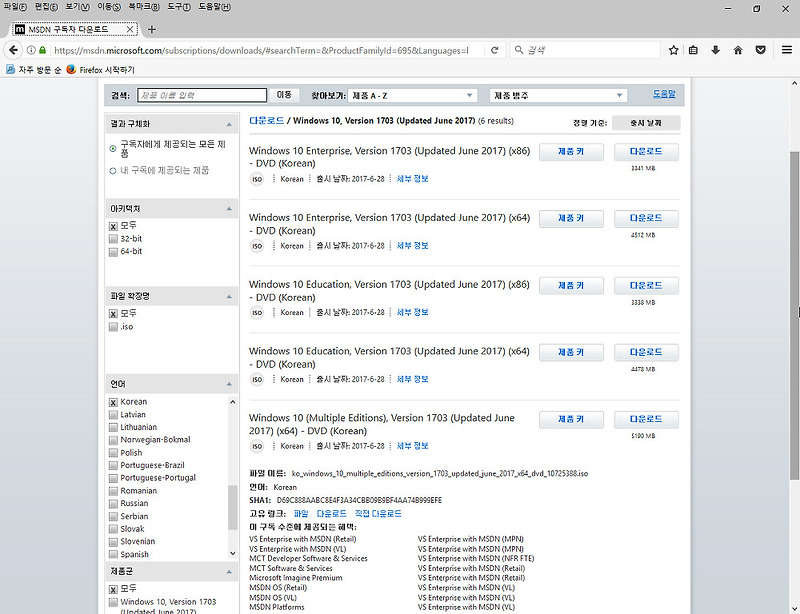800x614 pixels.
Task: Collapse the 아키텍처 section
Action: pos(229,209)
